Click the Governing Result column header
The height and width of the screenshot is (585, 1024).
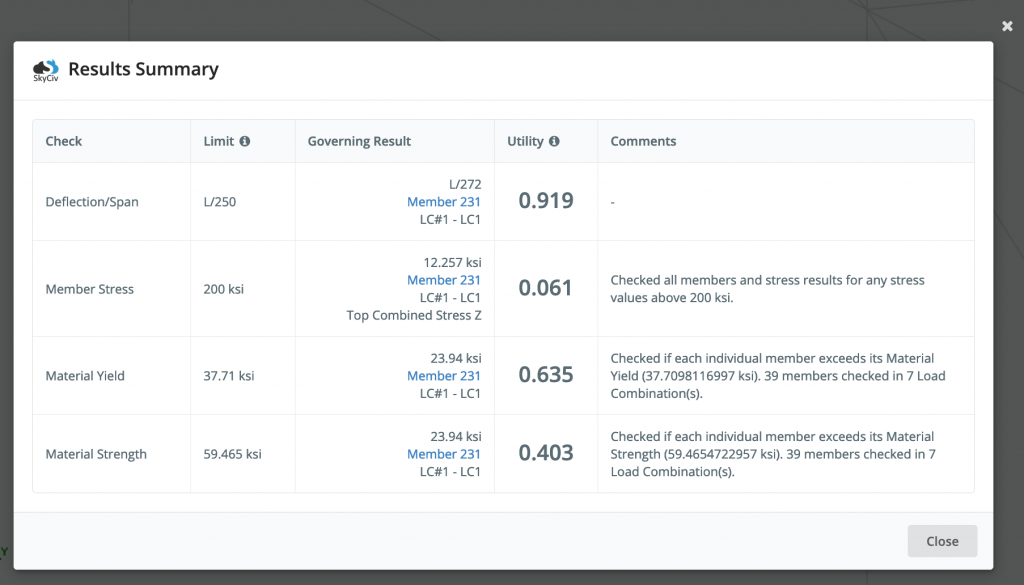tap(359, 142)
